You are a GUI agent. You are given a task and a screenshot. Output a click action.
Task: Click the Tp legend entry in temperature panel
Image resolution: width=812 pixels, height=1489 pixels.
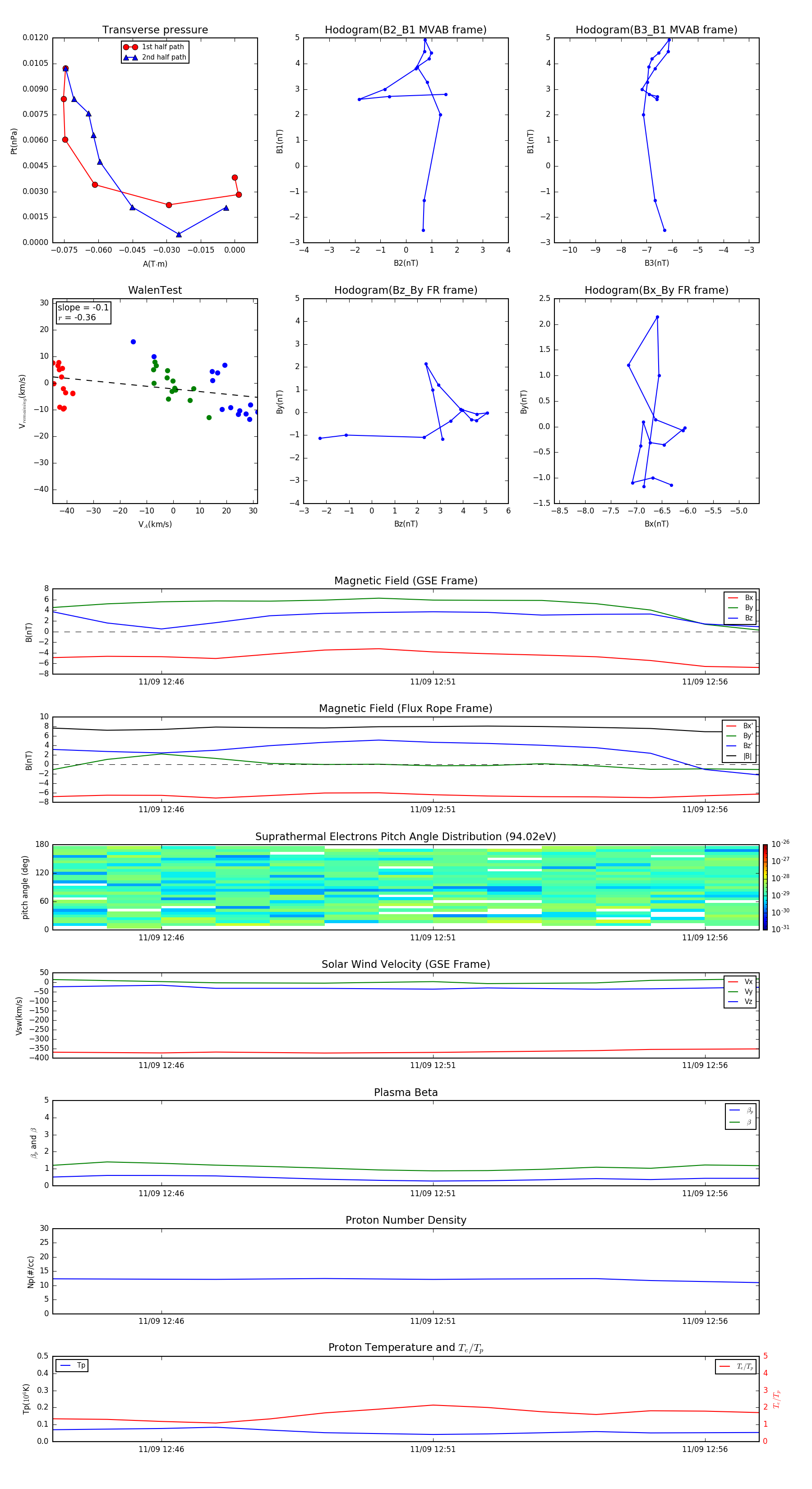coord(72,1366)
